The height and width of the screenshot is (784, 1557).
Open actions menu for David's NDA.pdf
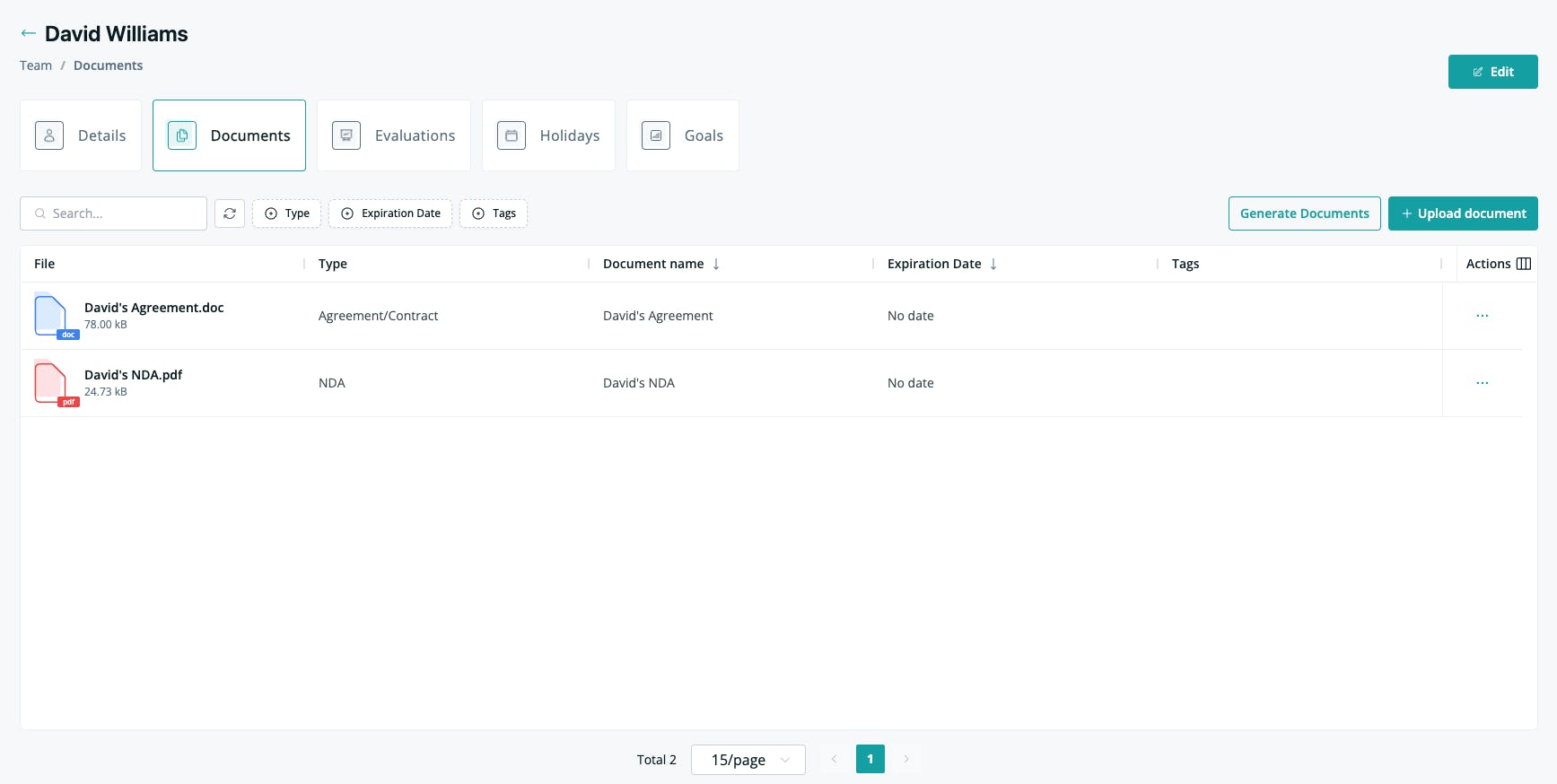[x=1483, y=383]
